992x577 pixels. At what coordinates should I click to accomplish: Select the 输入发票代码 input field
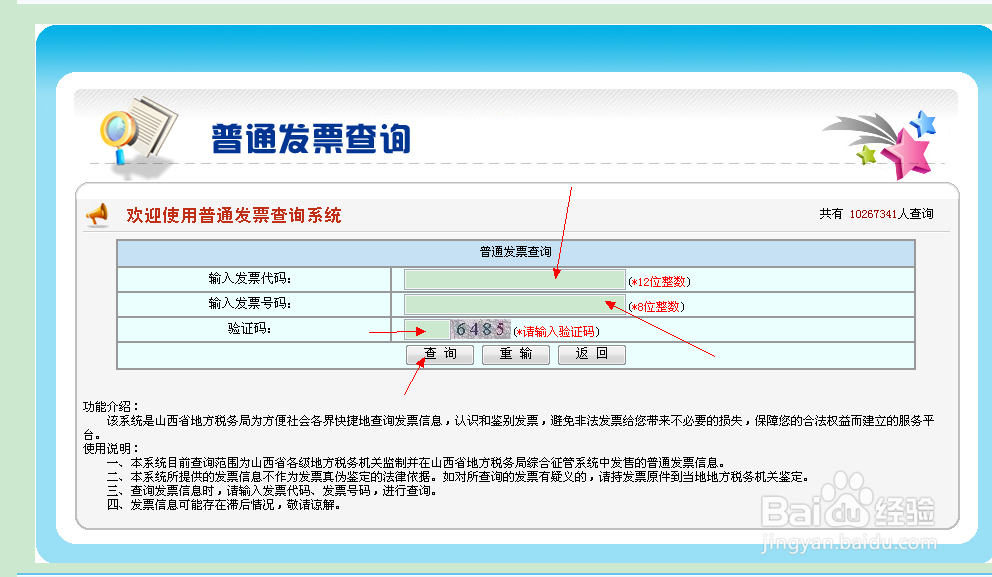pyautogui.click(x=513, y=278)
